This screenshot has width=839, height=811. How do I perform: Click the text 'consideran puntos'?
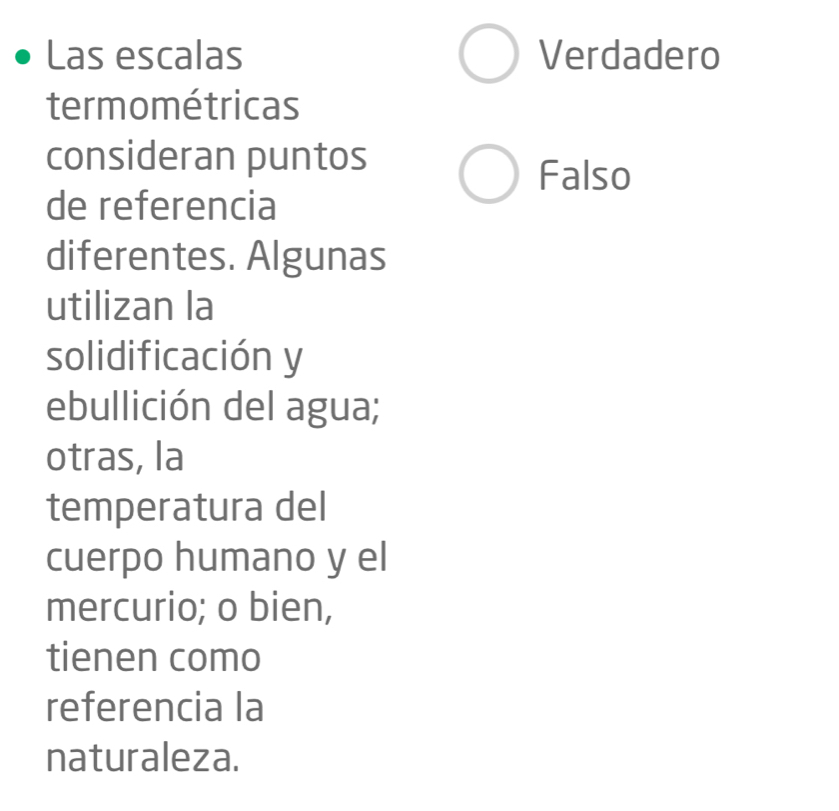207,157
